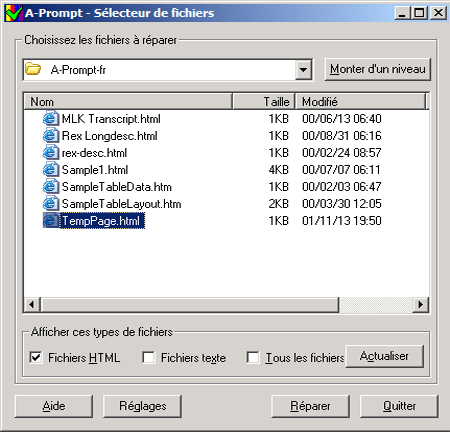Image resolution: width=450 pixels, height=432 pixels.
Task: Click the SampleTableData.htm file icon
Action: (x=51, y=187)
